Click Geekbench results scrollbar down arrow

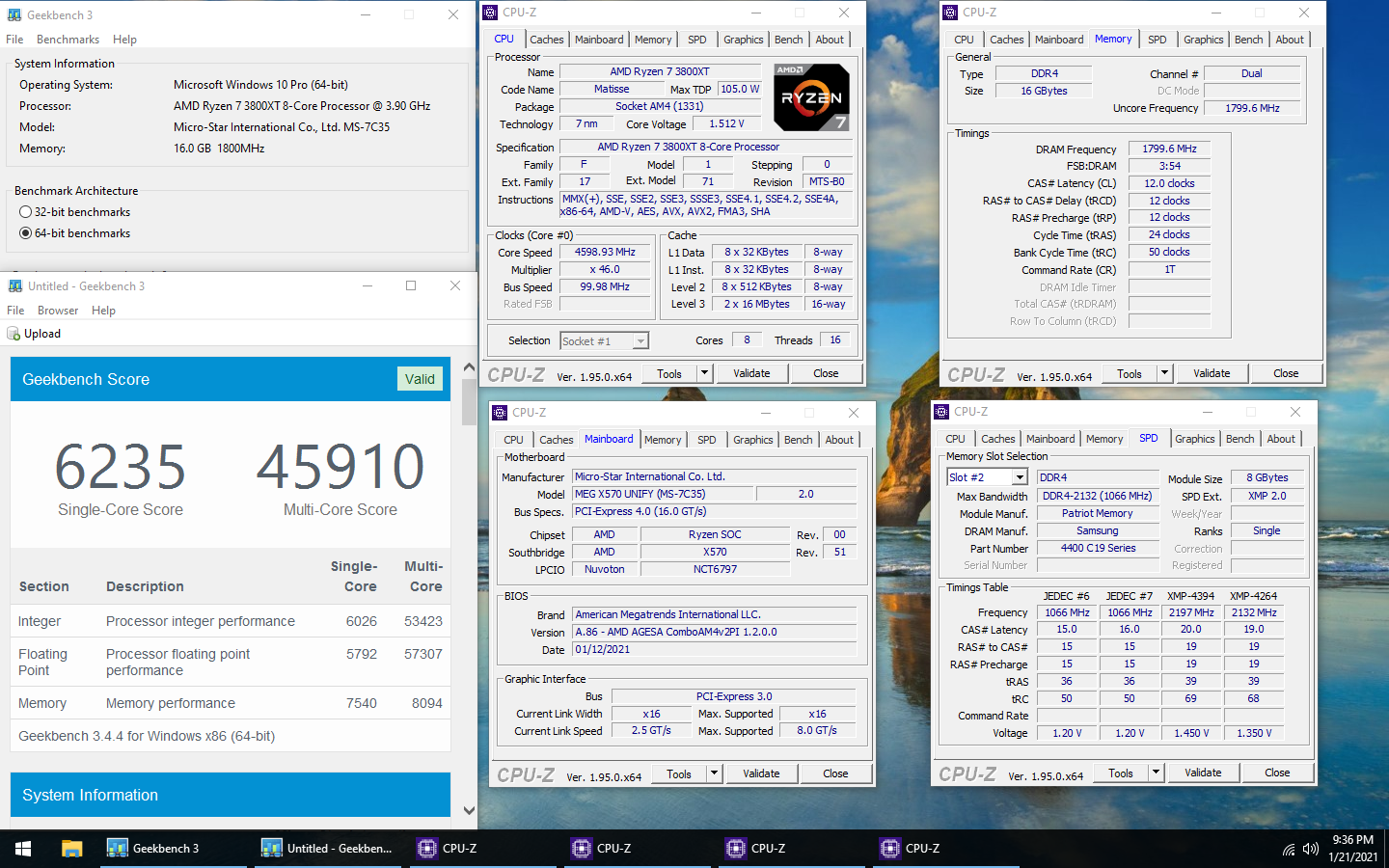[469, 811]
